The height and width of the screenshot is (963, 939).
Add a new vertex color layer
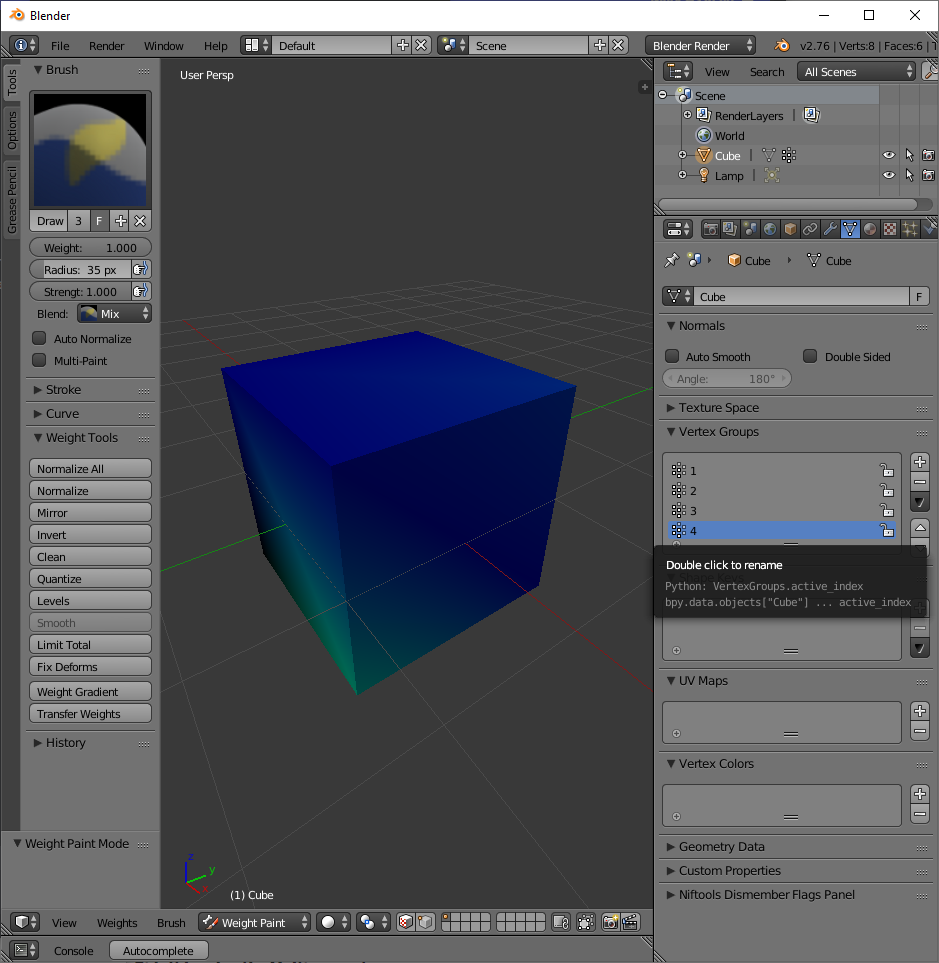(919, 794)
